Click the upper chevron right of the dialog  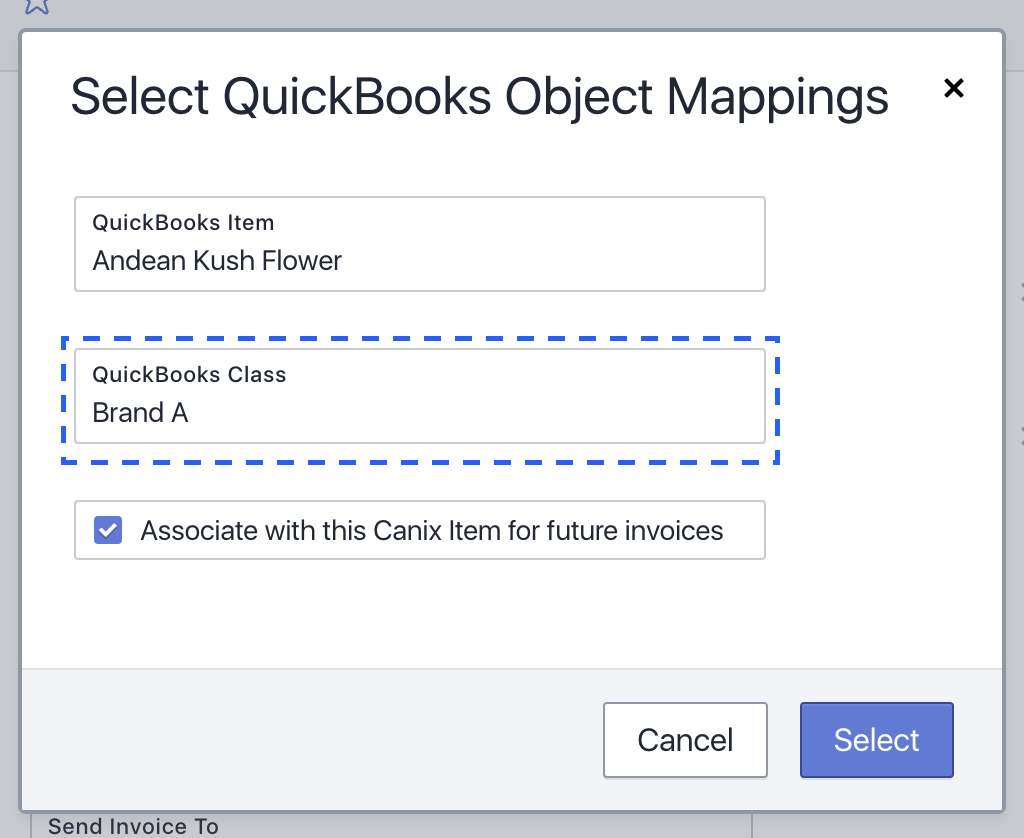click(x=1020, y=294)
